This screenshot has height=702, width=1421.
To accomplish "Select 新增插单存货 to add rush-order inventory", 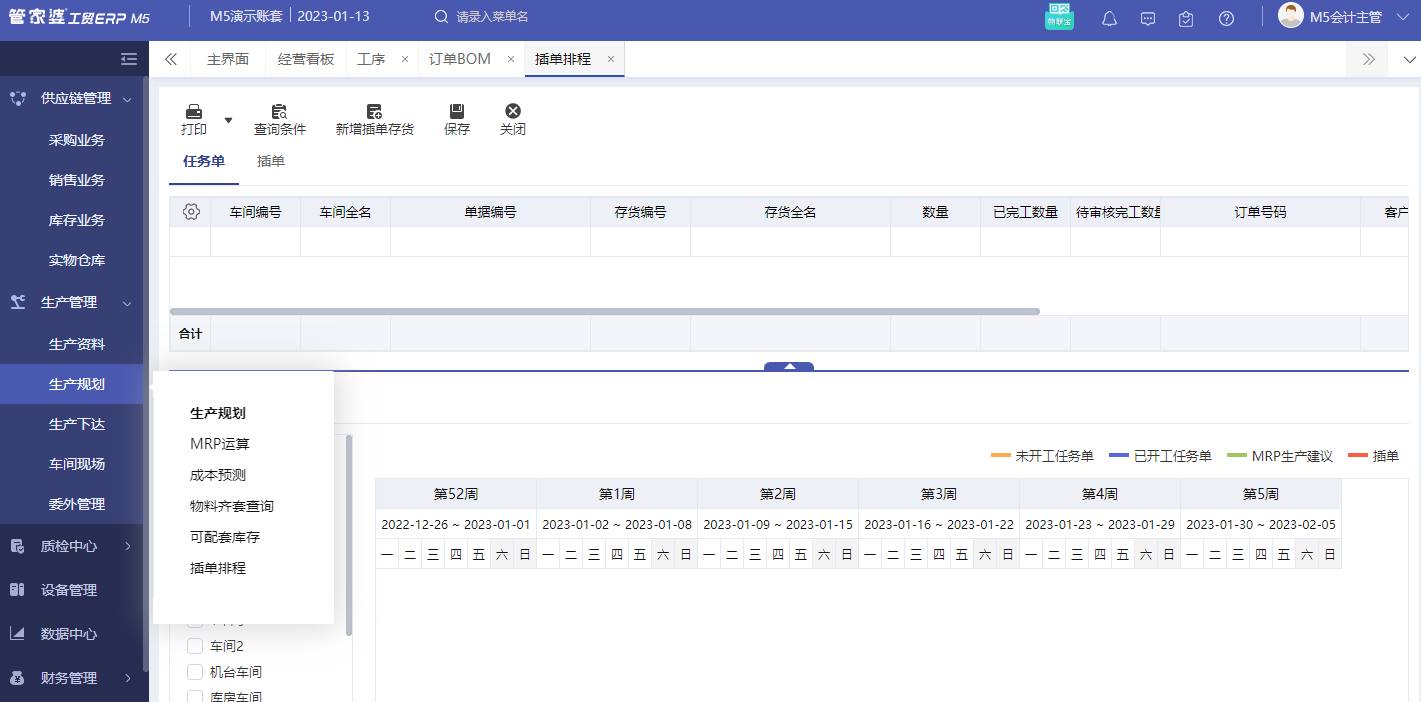I will pos(375,118).
